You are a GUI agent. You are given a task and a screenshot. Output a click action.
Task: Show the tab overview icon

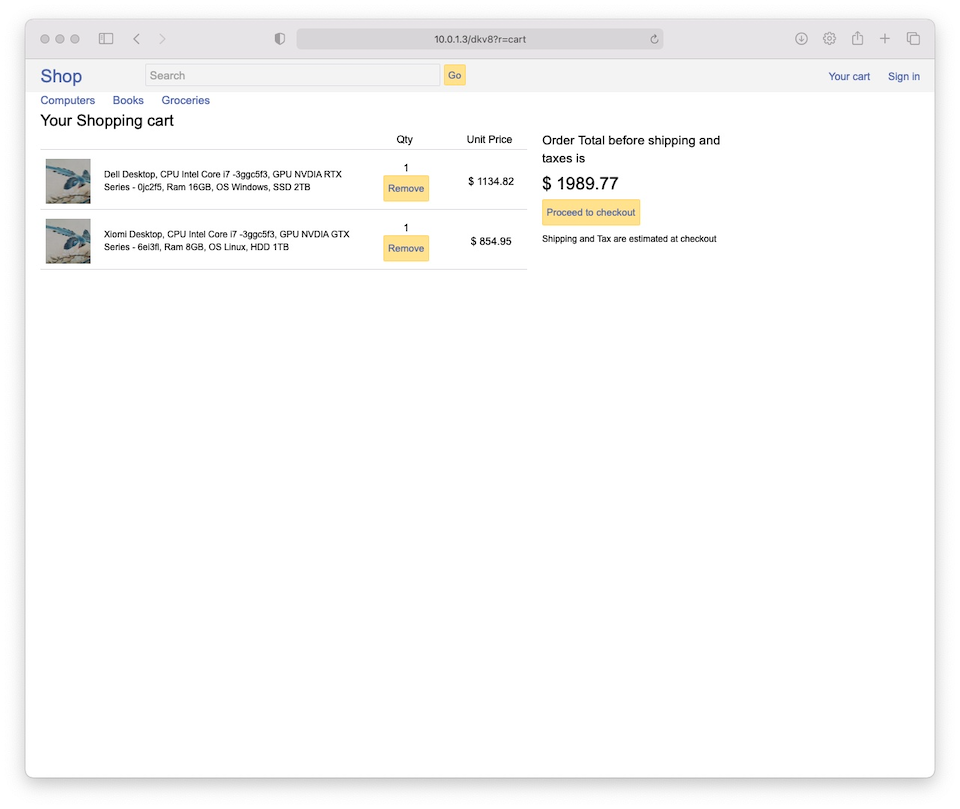tap(913, 39)
